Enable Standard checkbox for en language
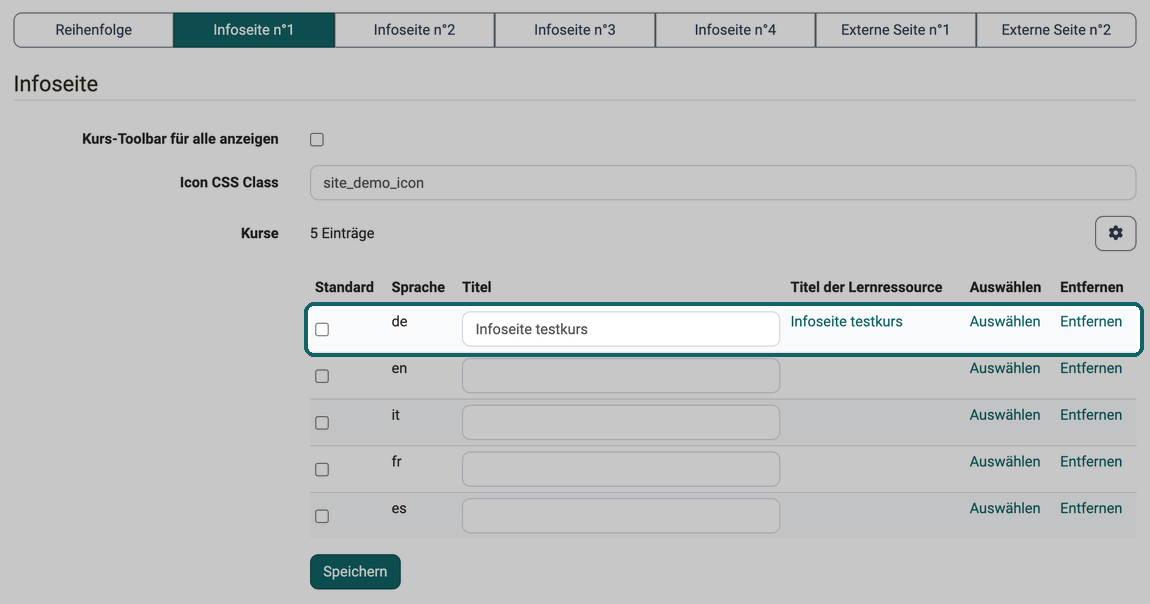This screenshot has height=604, width=1150. click(322, 376)
